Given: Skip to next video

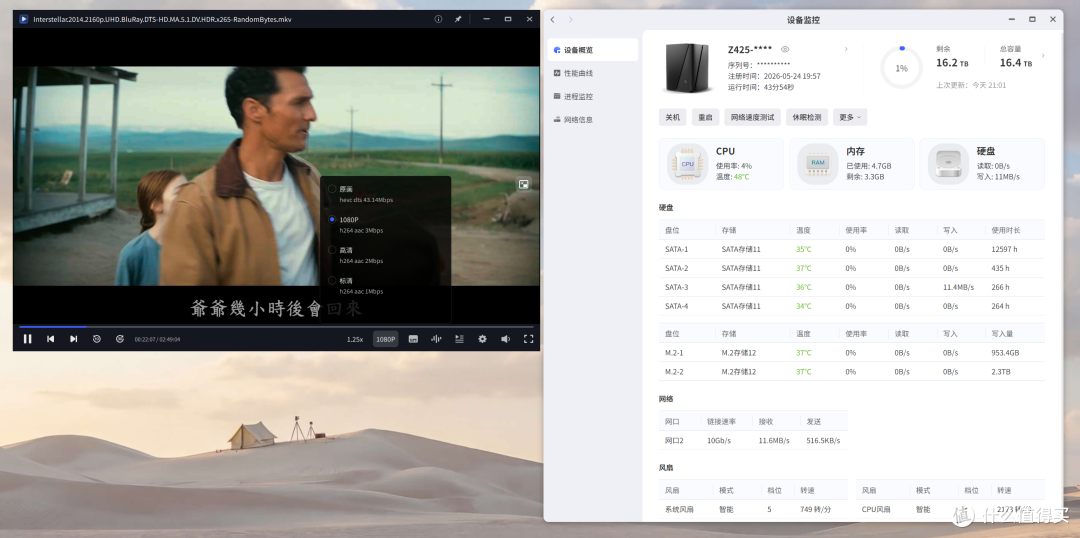Looking at the screenshot, I should pos(74,339).
